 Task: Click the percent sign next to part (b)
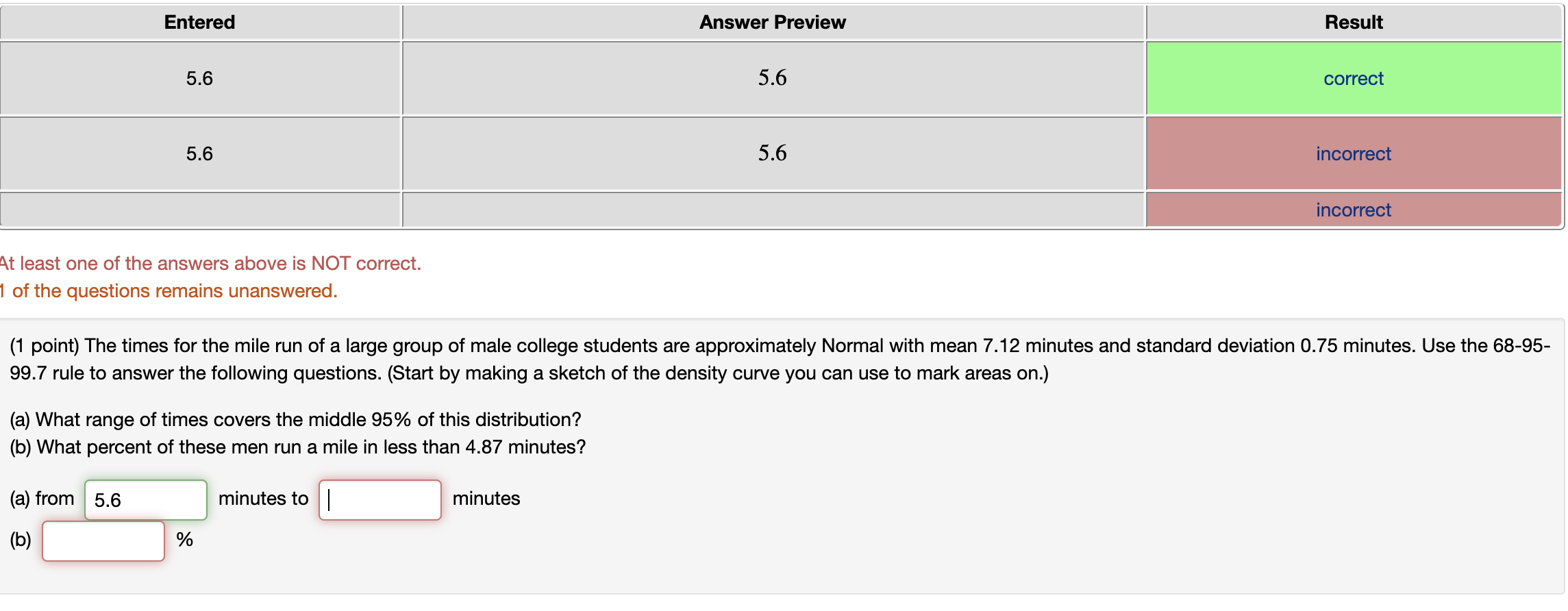[x=184, y=540]
